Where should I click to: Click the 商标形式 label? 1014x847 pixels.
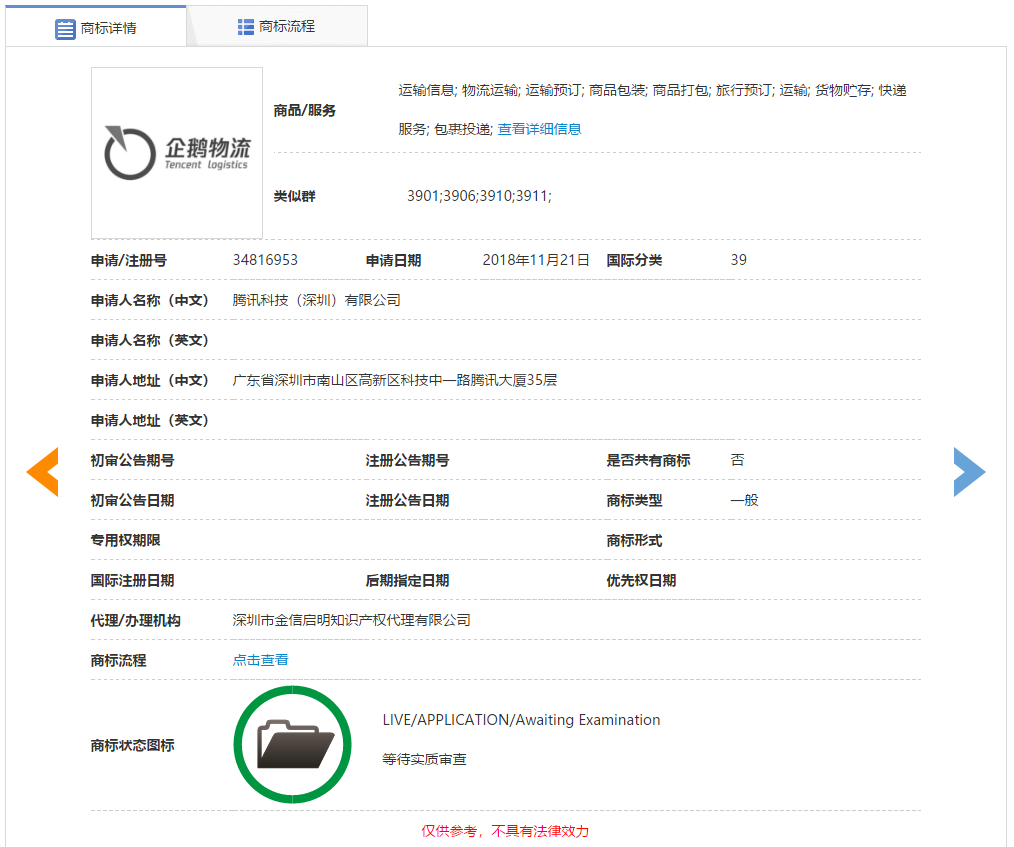[x=634, y=541]
